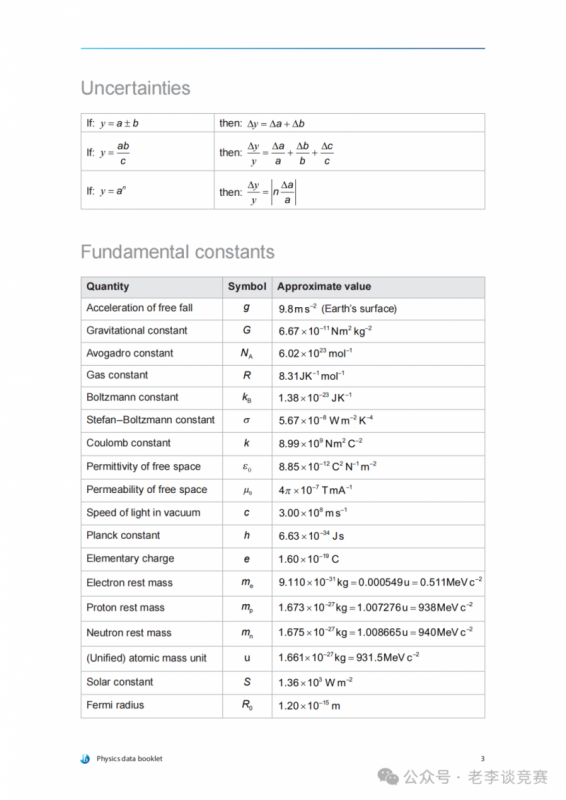This screenshot has width=566, height=800.
Task: Click the Solar constant symbol S
Action: tap(247, 682)
